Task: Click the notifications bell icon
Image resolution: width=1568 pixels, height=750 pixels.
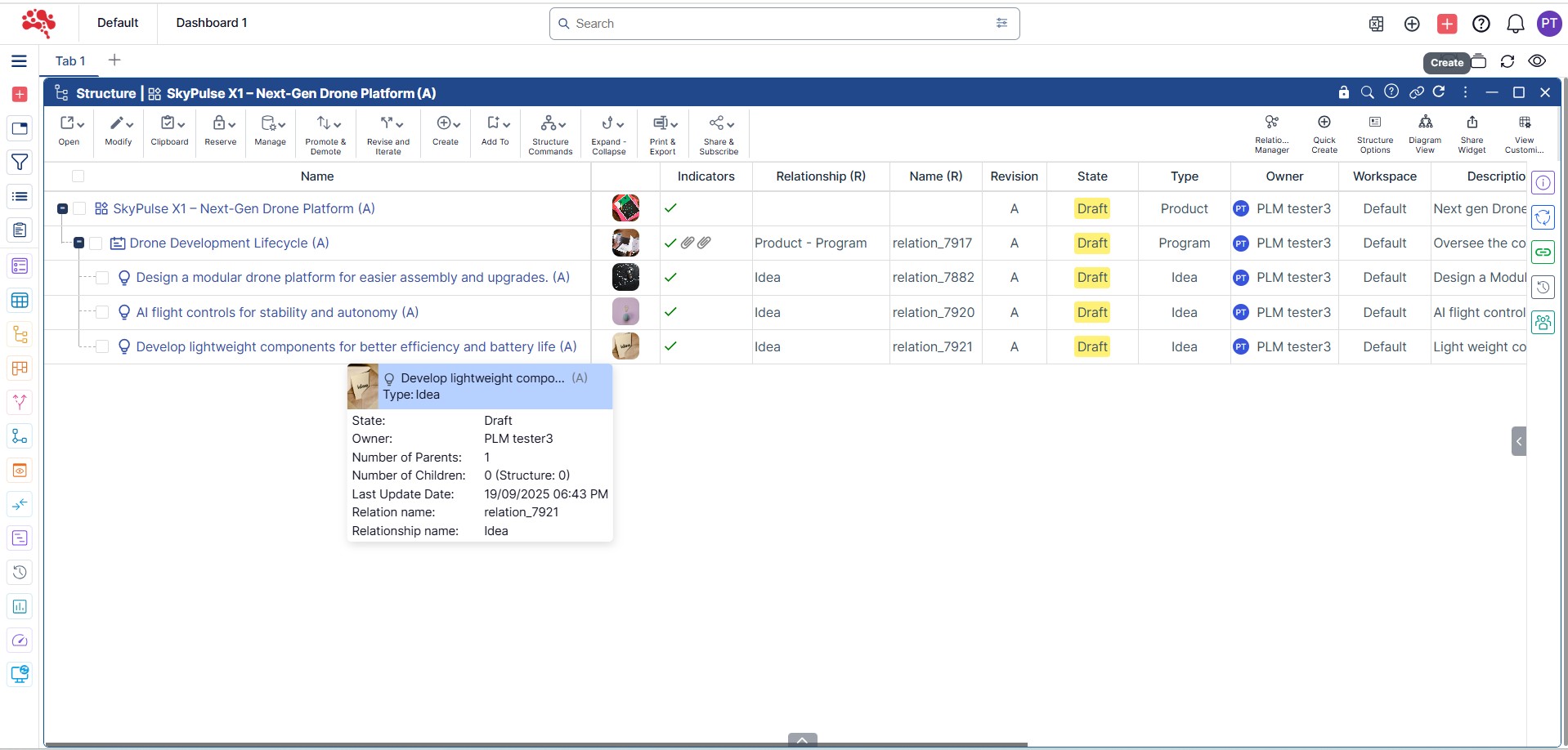Action: [x=1515, y=24]
